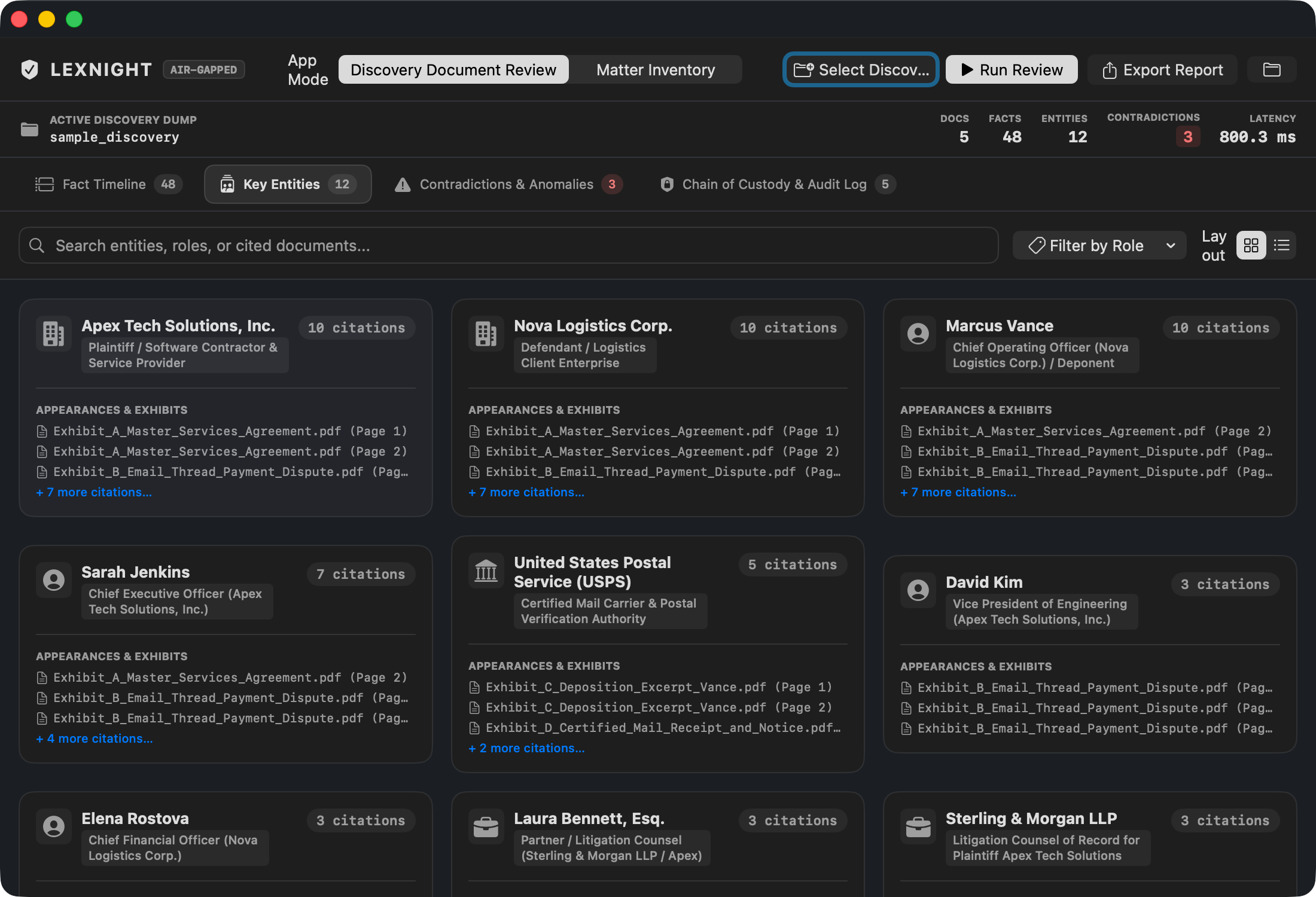Click the Export Report share icon

[1110, 70]
